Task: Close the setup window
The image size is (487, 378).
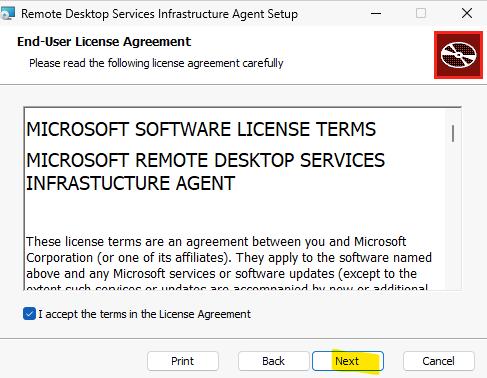Action: 467,13
